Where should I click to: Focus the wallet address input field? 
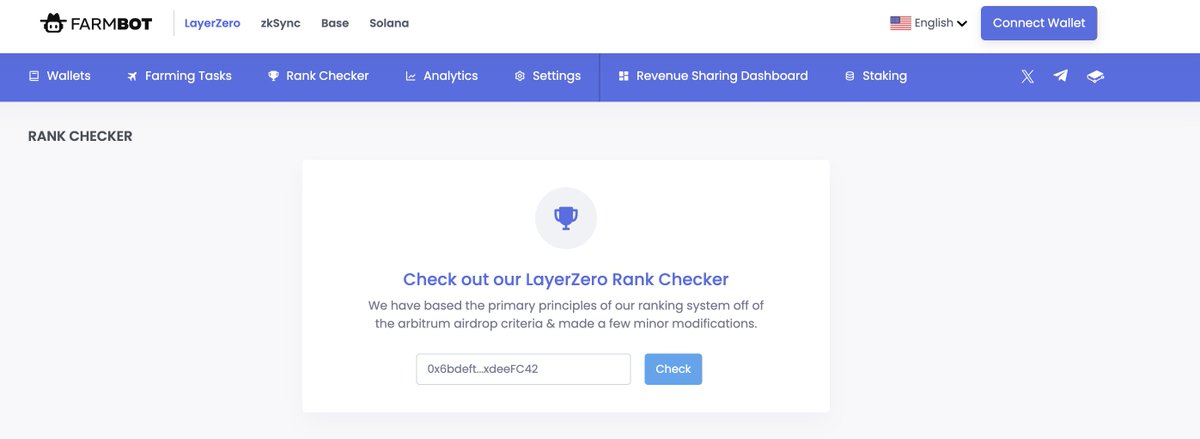[x=523, y=369]
